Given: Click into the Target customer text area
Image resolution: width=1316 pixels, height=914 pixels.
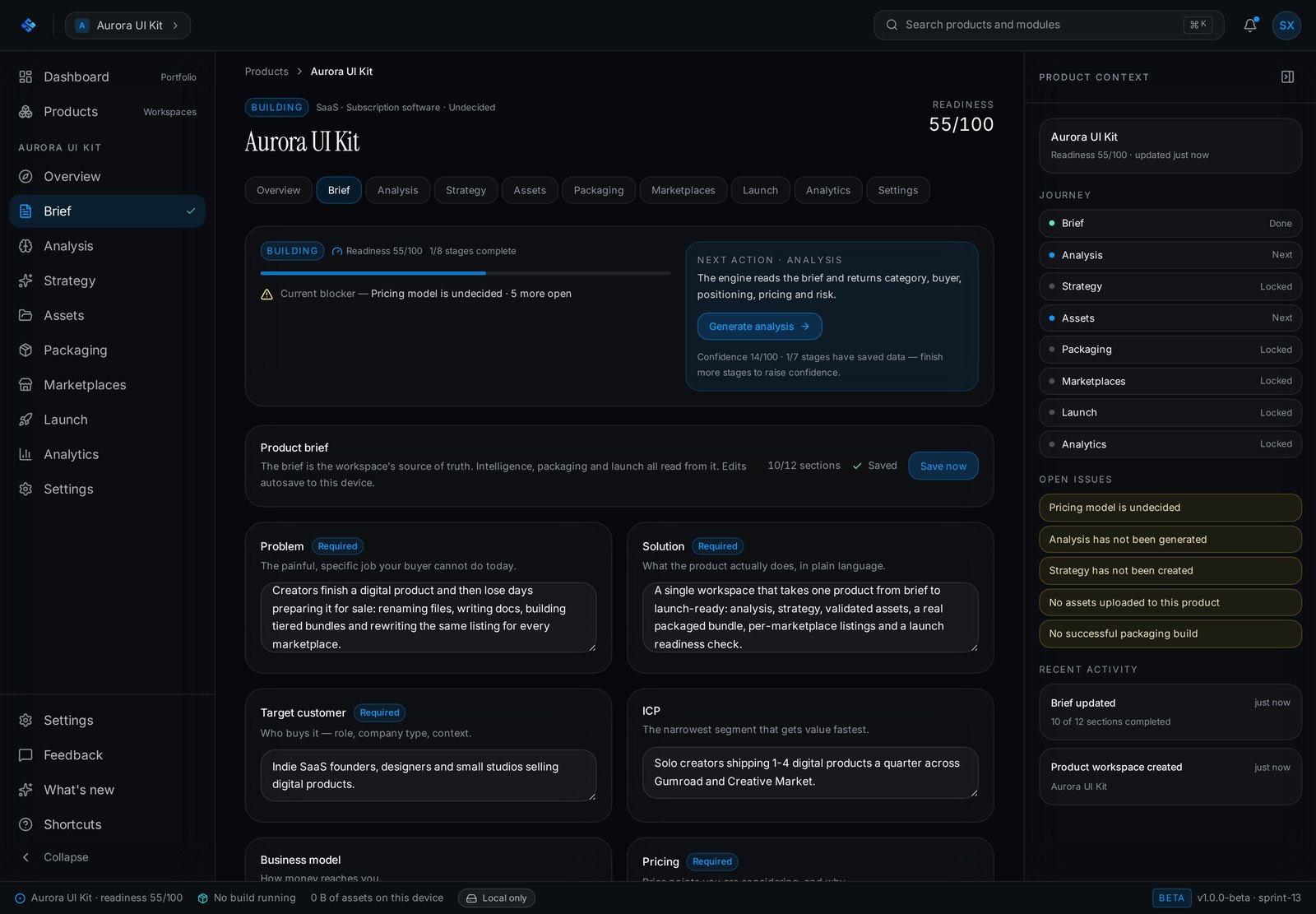Looking at the screenshot, I should [x=428, y=775].
